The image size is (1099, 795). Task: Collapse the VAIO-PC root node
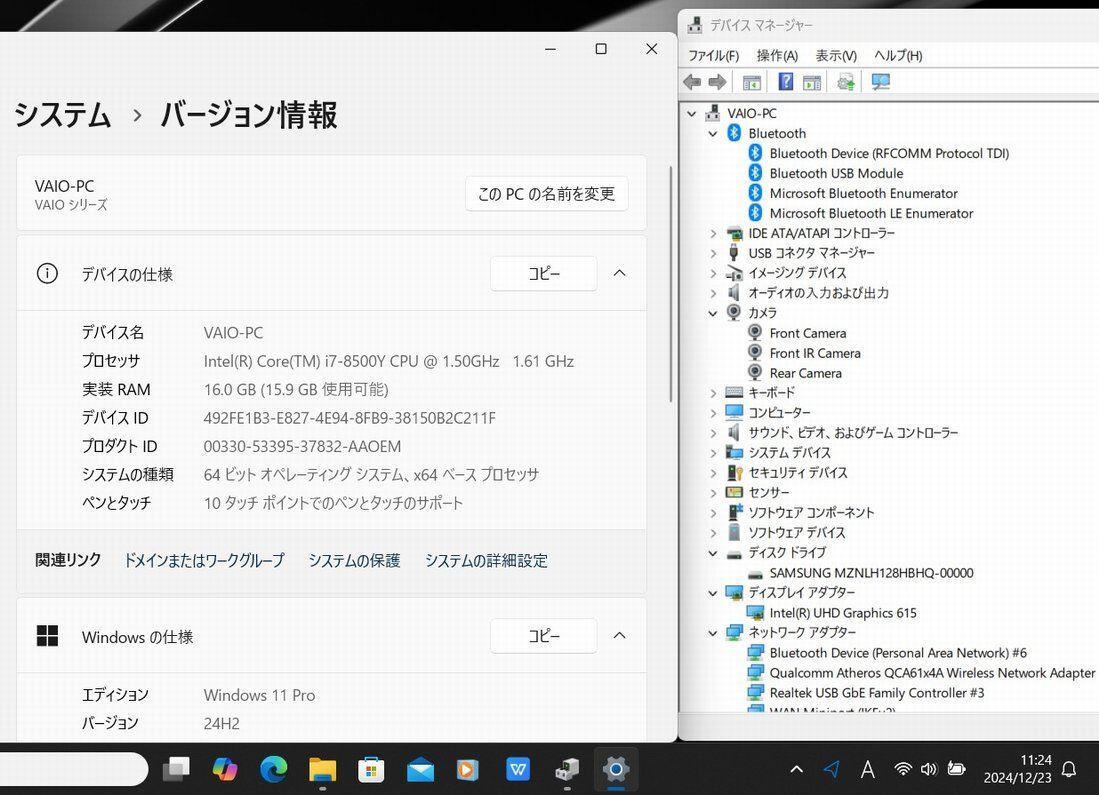(x=692, y=114)
